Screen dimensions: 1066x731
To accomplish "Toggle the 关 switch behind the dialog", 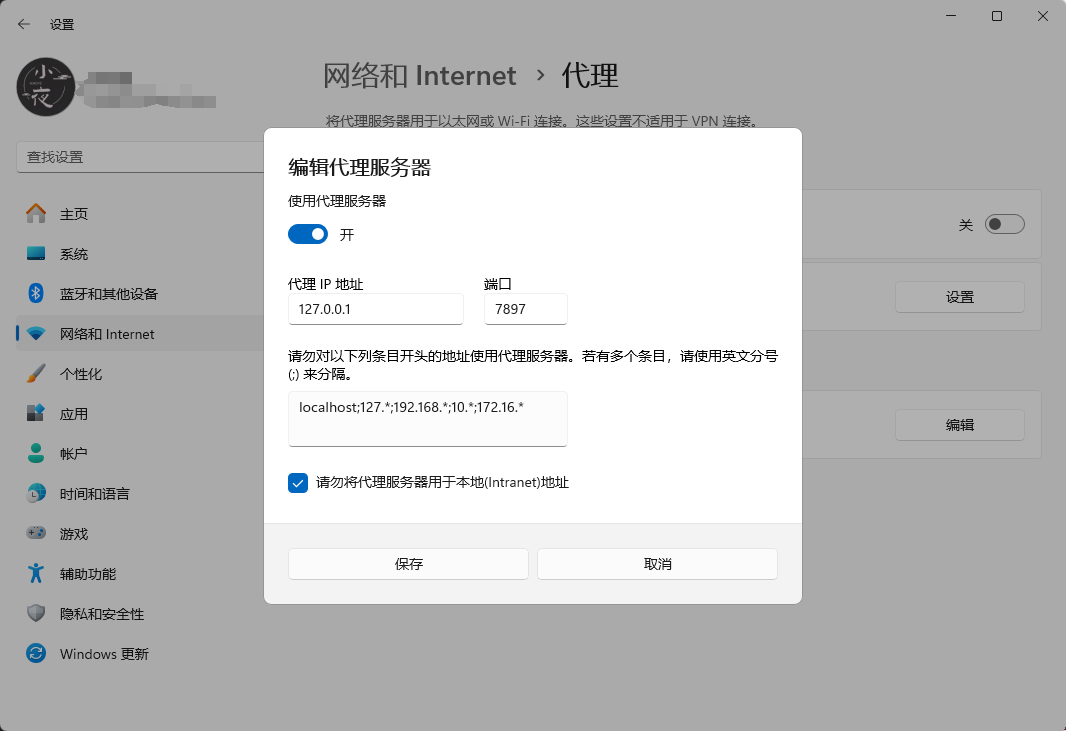I will click(1004, 225).
